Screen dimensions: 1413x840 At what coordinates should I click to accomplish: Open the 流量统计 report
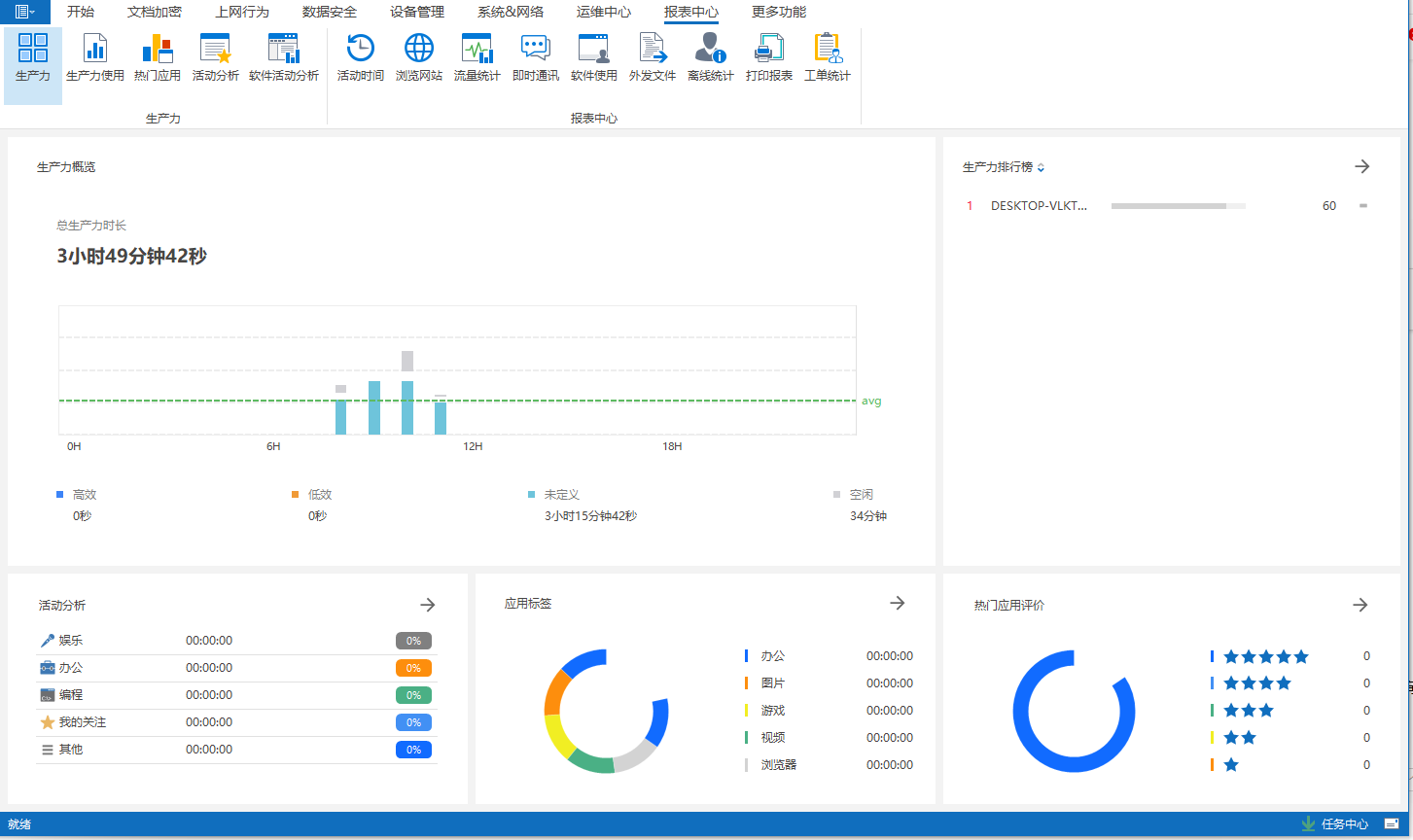[x=477, y=56]
